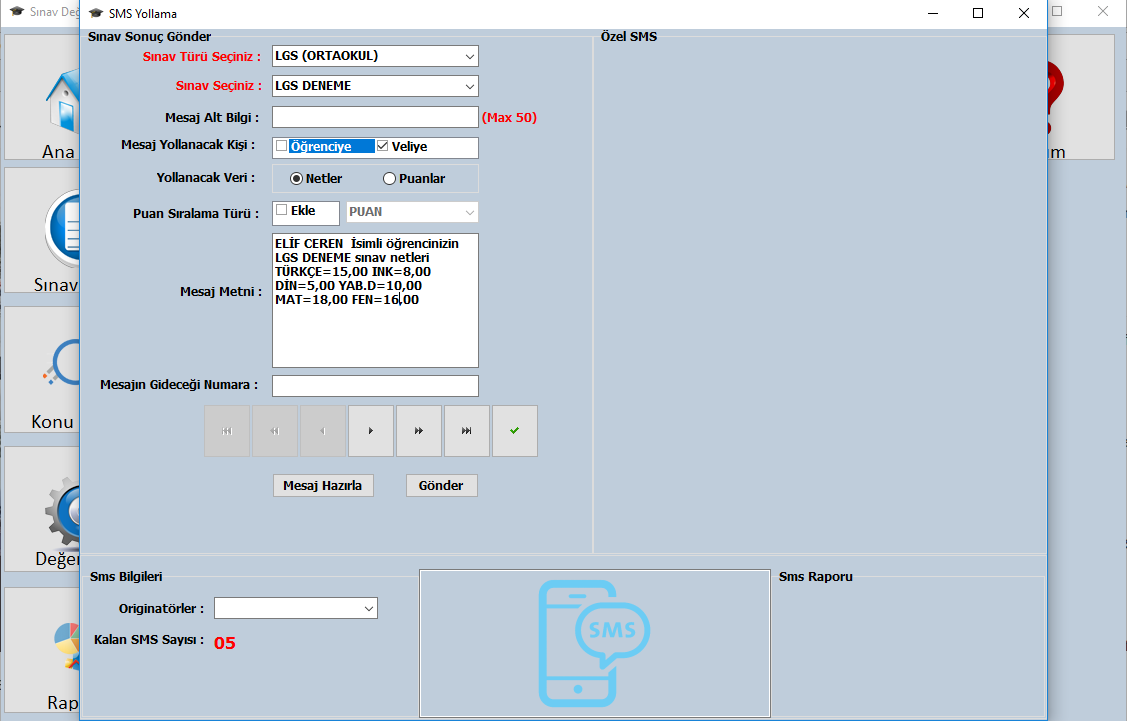Viewport: 1127px width, 721px height.
Task: Jump forward with double-arrow navigation button
Action: click(418, 431)
